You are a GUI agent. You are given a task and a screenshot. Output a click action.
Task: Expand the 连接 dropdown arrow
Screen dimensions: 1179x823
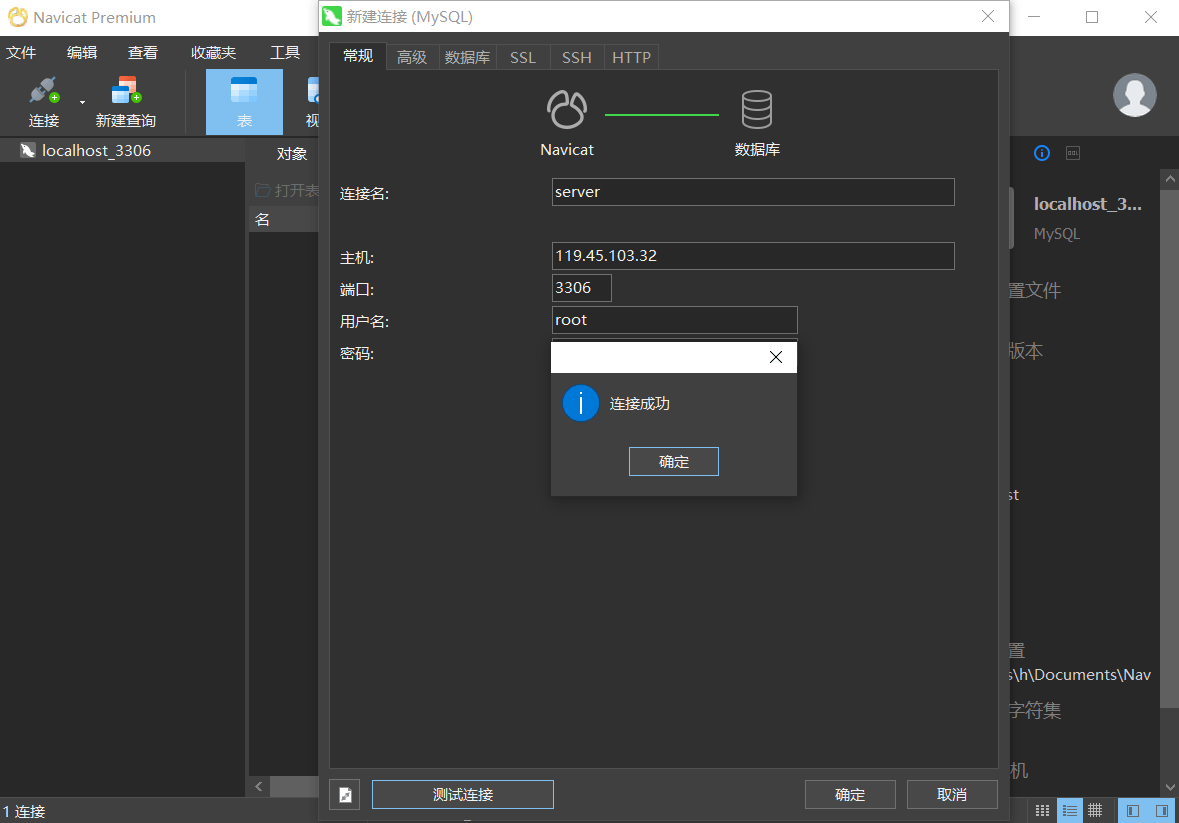pyautogui.click(x=82, y=102)
